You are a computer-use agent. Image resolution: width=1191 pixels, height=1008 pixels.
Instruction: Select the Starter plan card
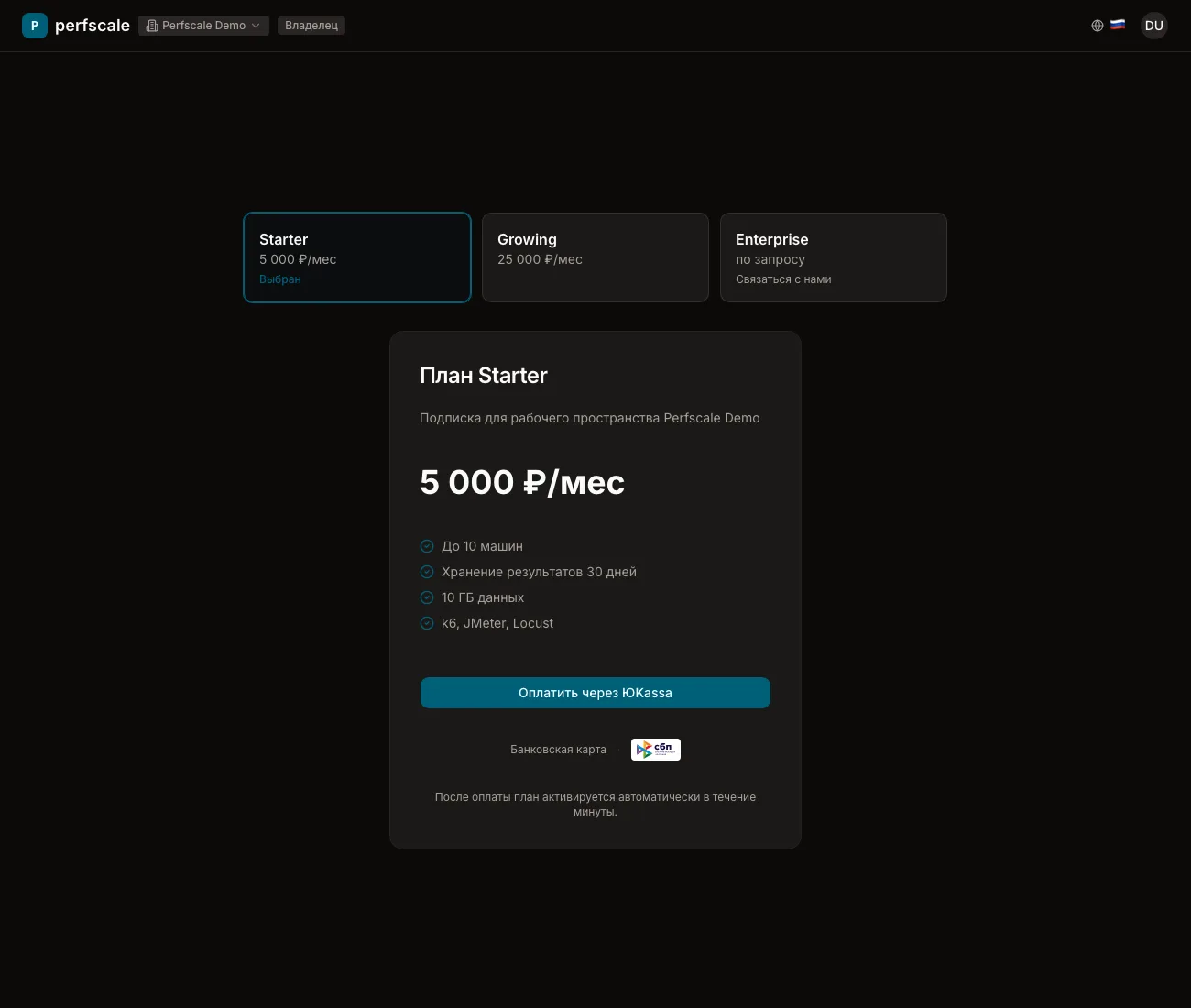pyautogui.click(x=357, y=257)
